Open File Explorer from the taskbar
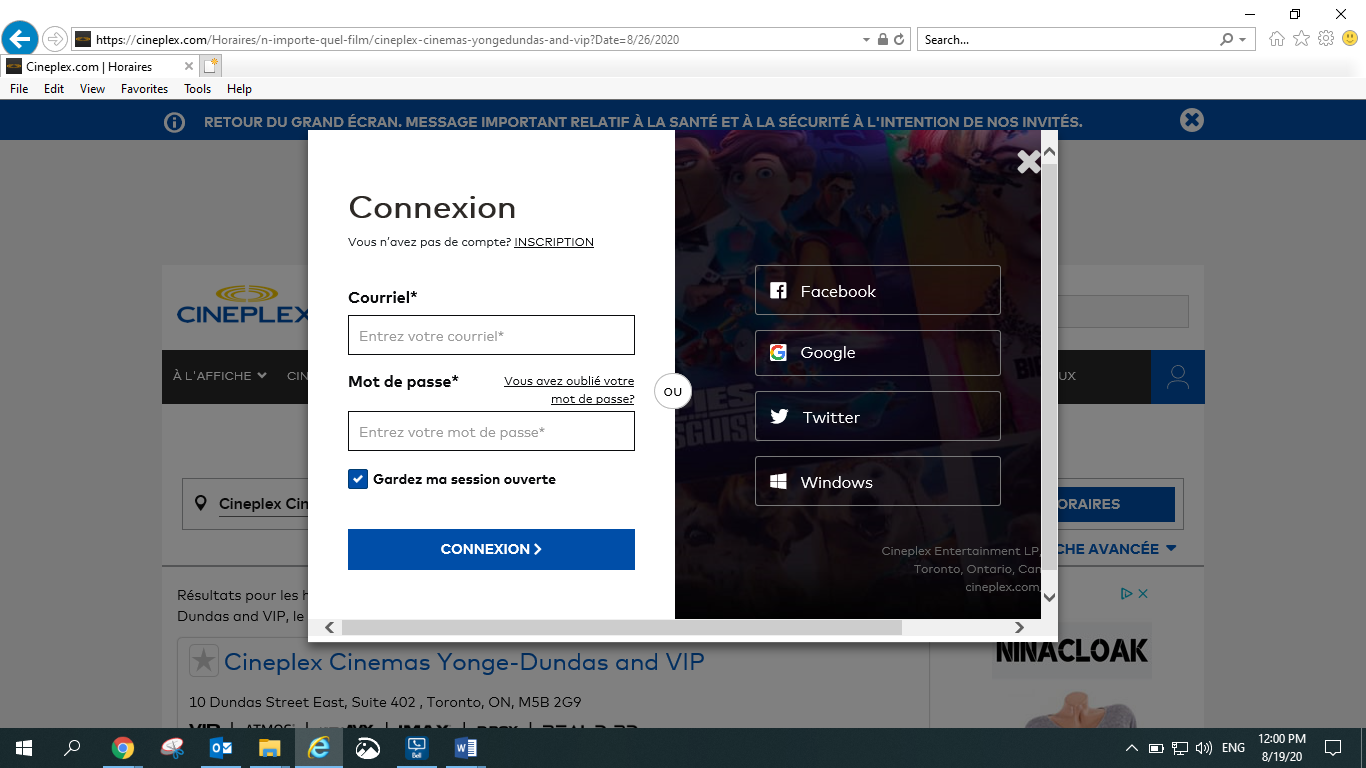The width and height of the screenshot is (1366, 768). (x=270, y=748)
